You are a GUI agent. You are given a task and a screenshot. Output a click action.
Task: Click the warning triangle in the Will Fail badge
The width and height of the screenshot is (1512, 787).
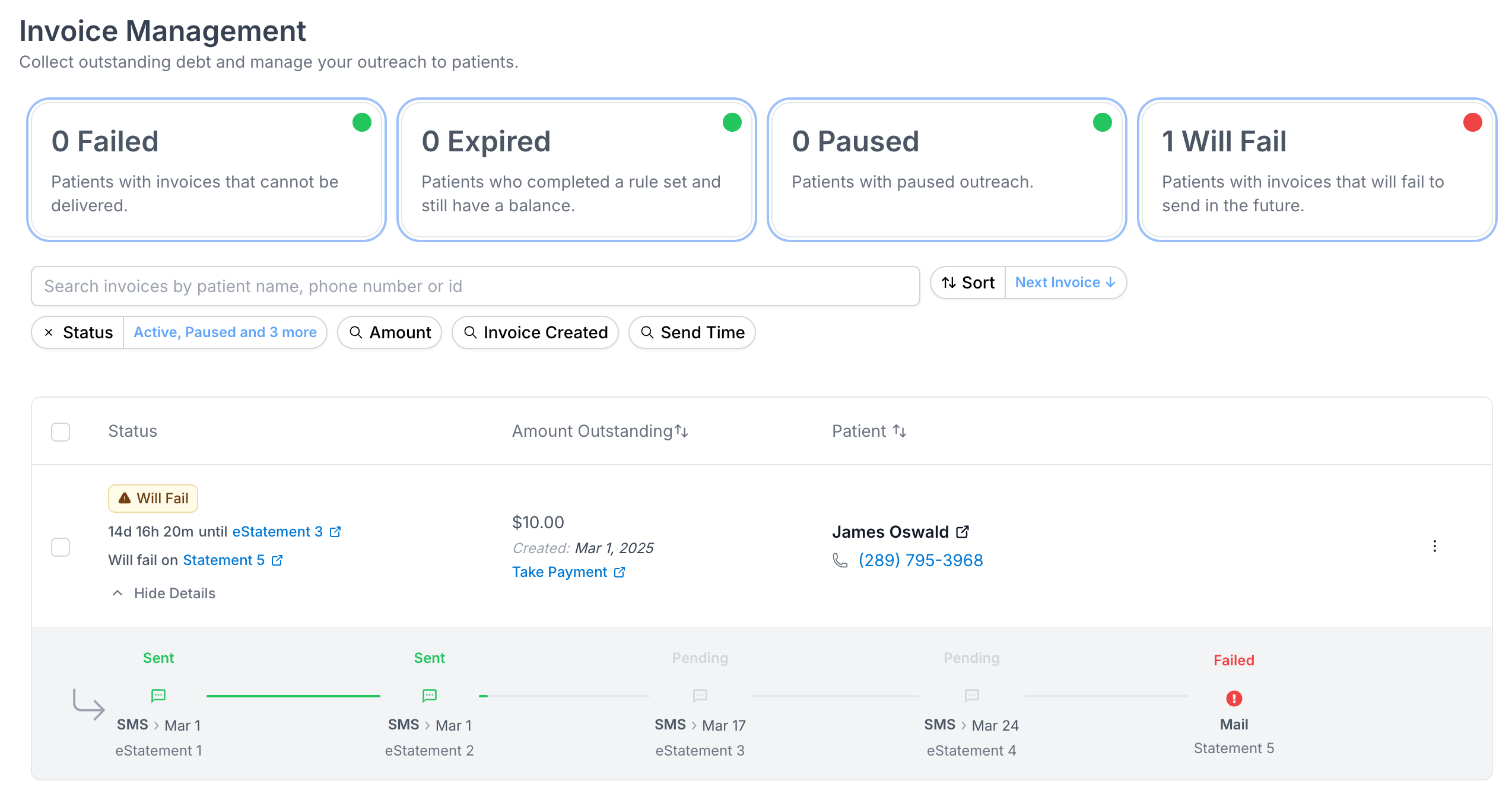pos(125,498)
